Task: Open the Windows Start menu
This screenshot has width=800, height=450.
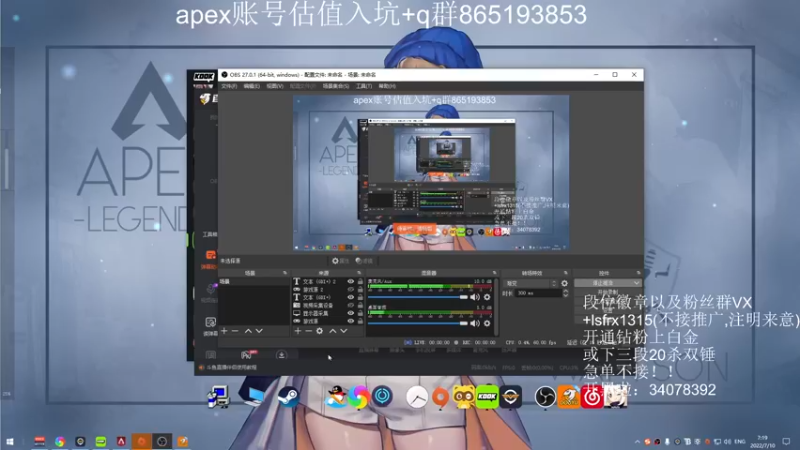Action: click(x=10, y=441)
